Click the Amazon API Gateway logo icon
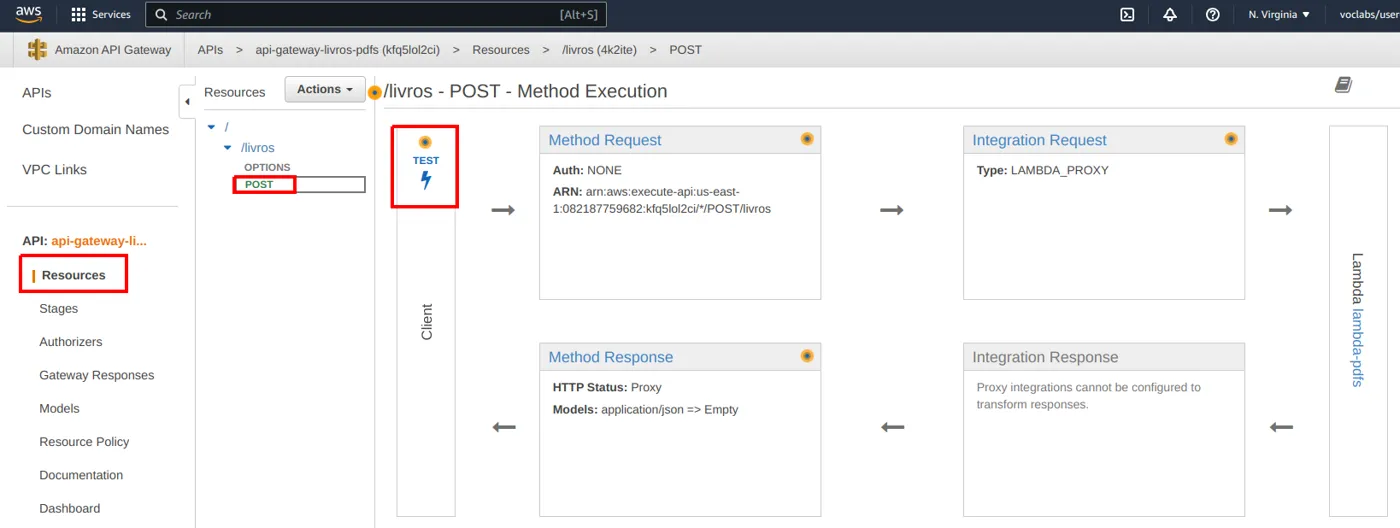1400x528 pixels. coord(38,49)
